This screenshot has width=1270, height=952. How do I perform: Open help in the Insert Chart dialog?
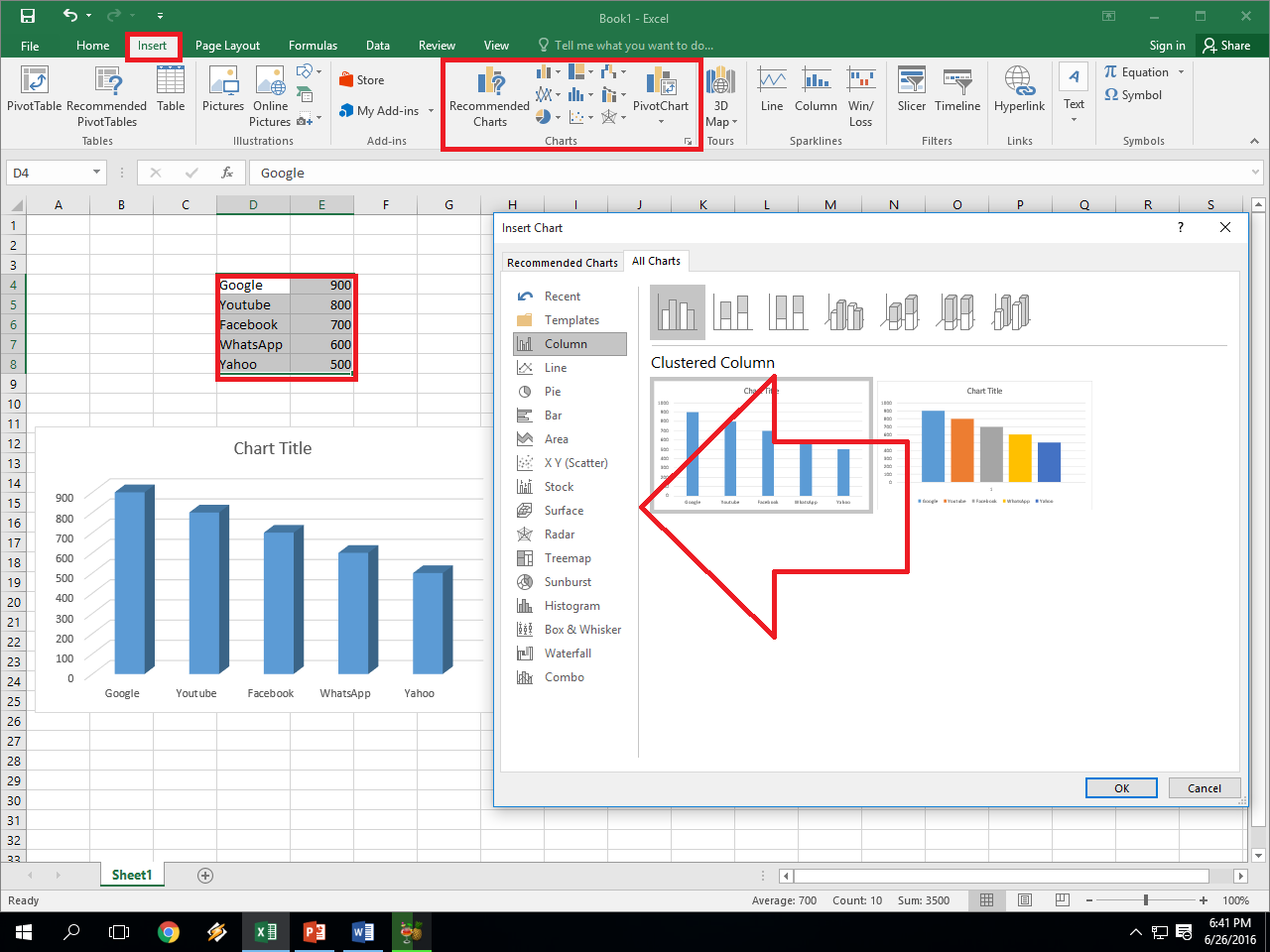(x=1181, y=227)
